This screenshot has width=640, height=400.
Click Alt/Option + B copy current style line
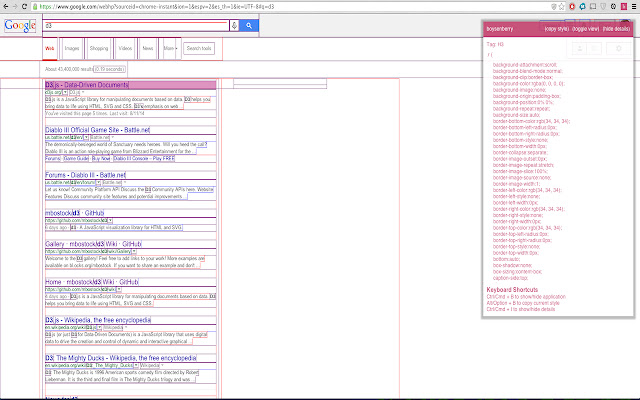pyautogui.click(x=523, y=303)
